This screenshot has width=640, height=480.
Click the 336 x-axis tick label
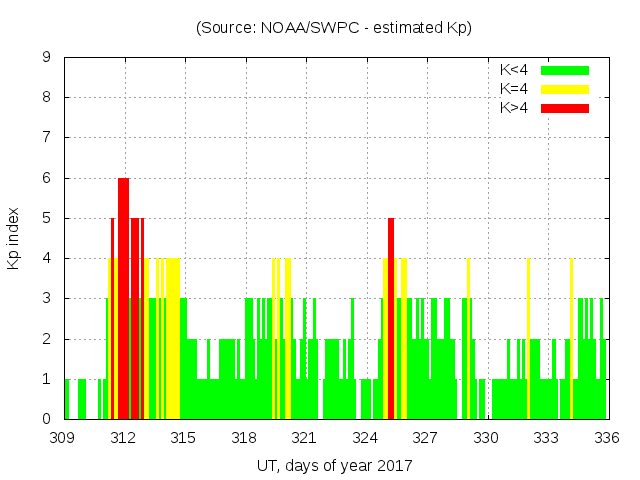point(606,437)
